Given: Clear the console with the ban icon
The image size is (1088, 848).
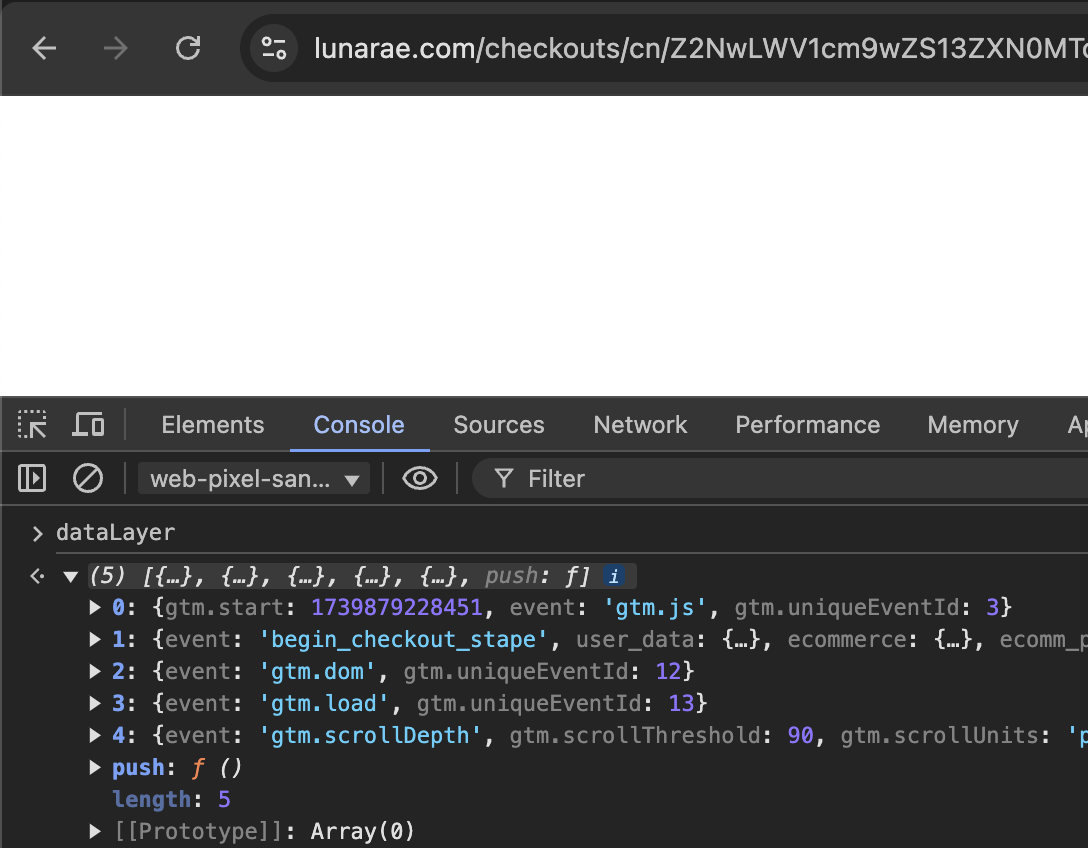Looking at the screenshot, I should pos(88,478).
